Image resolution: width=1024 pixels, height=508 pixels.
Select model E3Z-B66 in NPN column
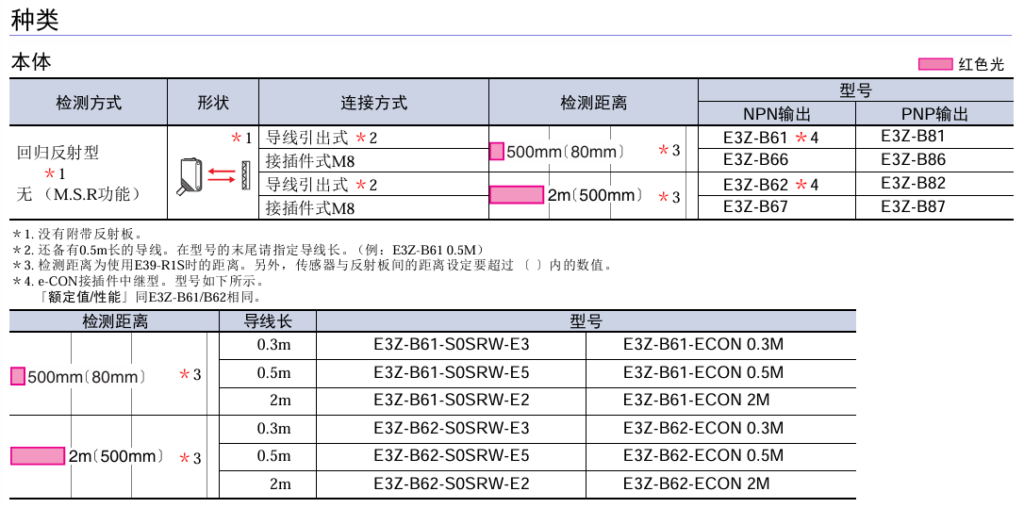tap(755, 160)
